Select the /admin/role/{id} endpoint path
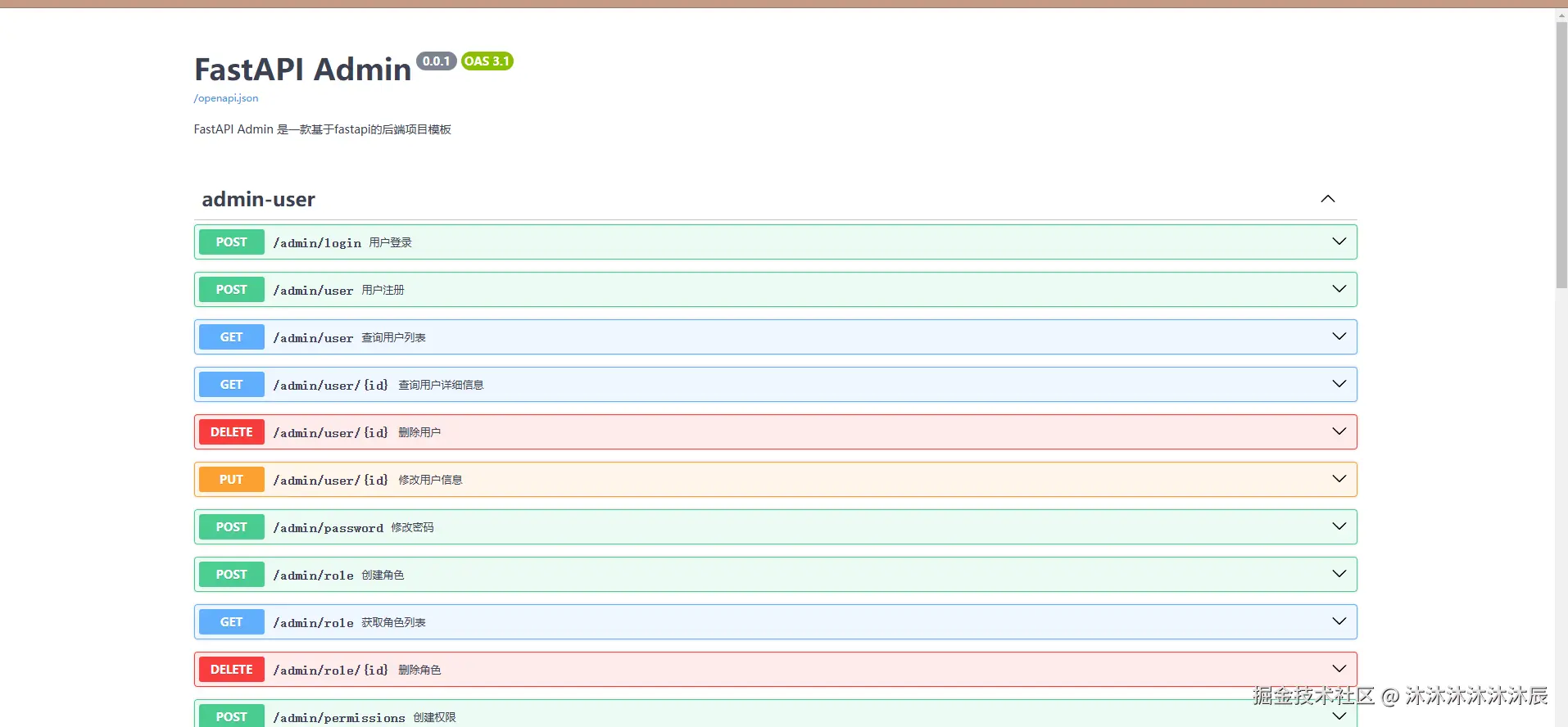Screen dimensions: 1568x727 tap(331, 671)
